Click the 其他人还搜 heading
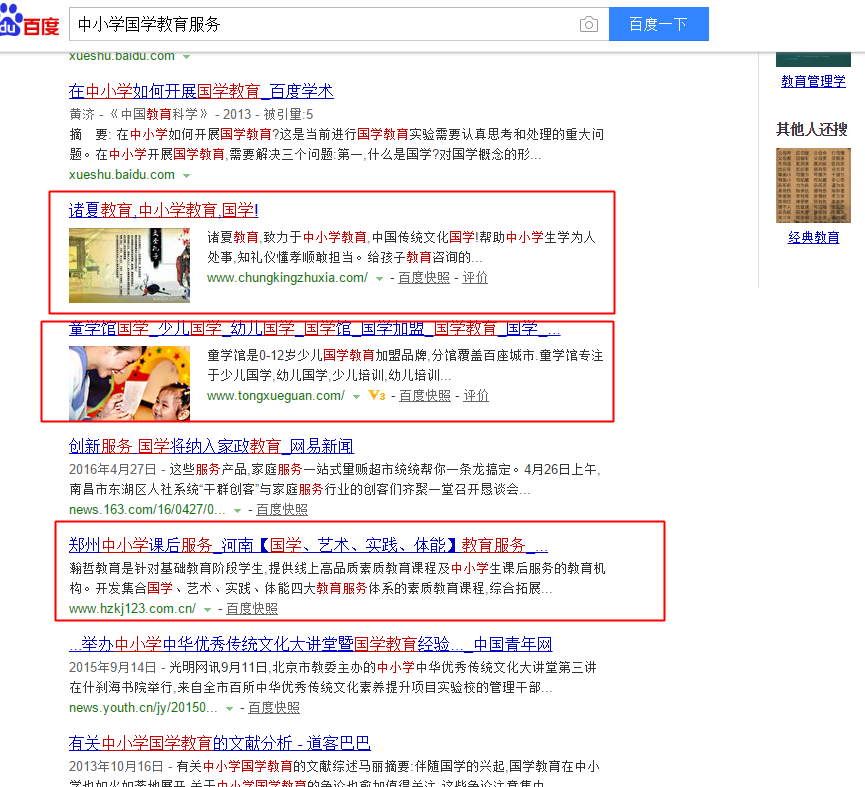865x787 pixels. pos(811,130)
